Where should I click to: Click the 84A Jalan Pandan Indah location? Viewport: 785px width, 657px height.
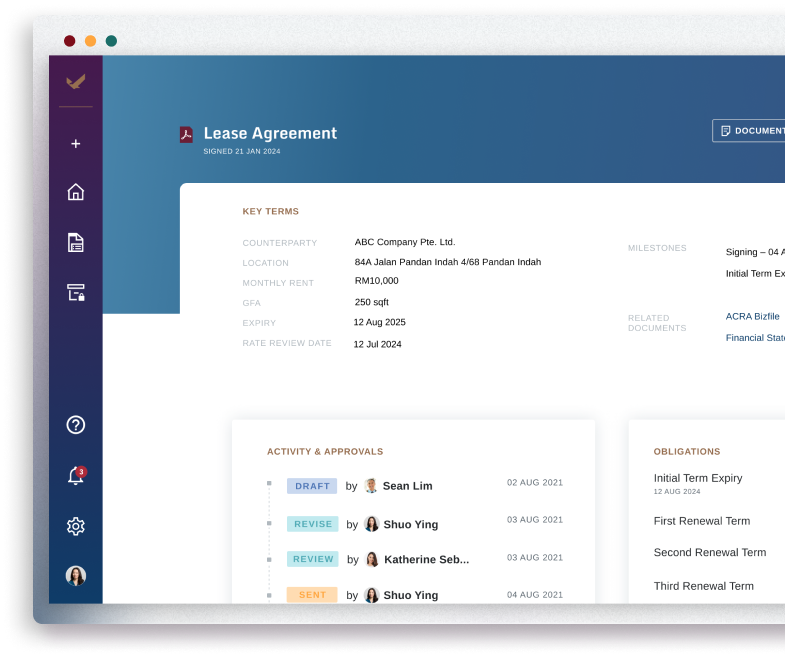[448, 262]
